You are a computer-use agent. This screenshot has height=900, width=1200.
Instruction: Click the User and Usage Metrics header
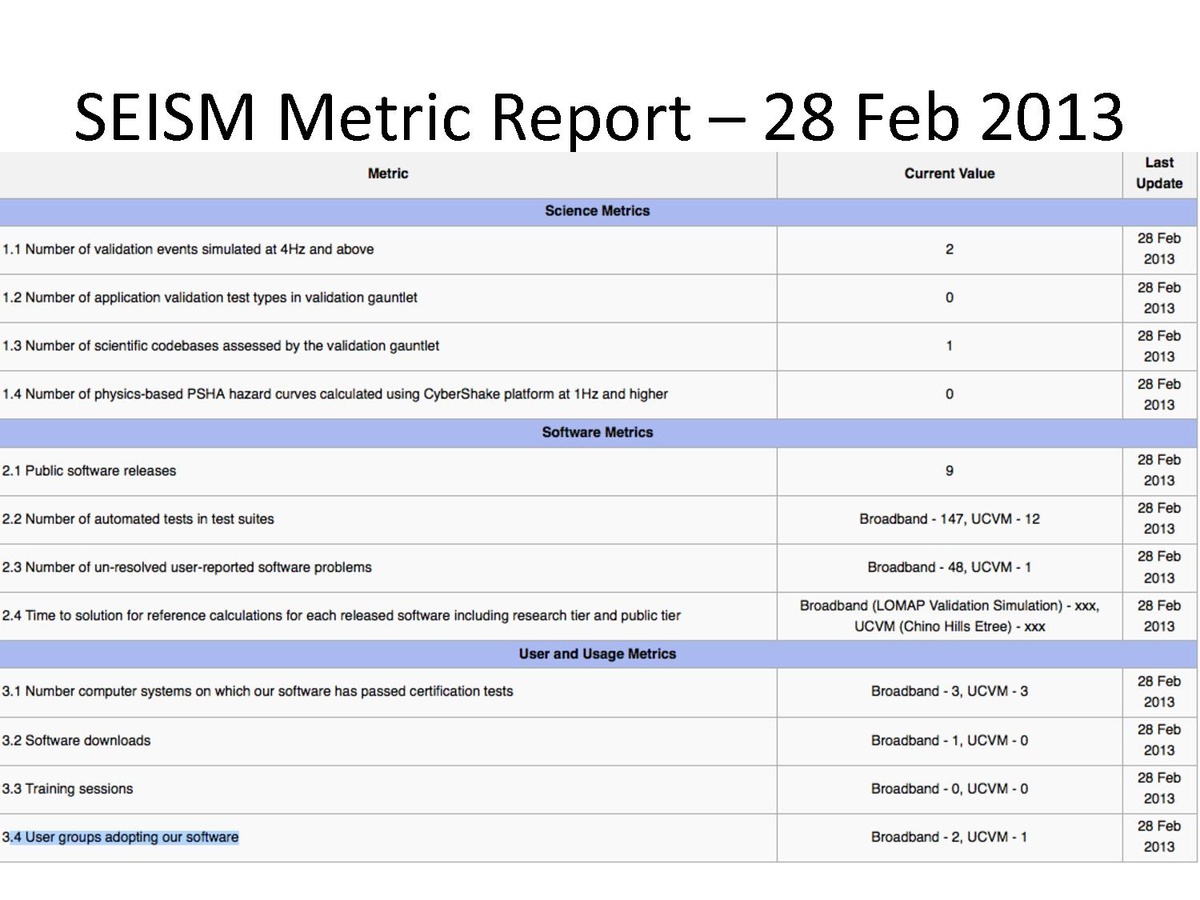[597, 654]
